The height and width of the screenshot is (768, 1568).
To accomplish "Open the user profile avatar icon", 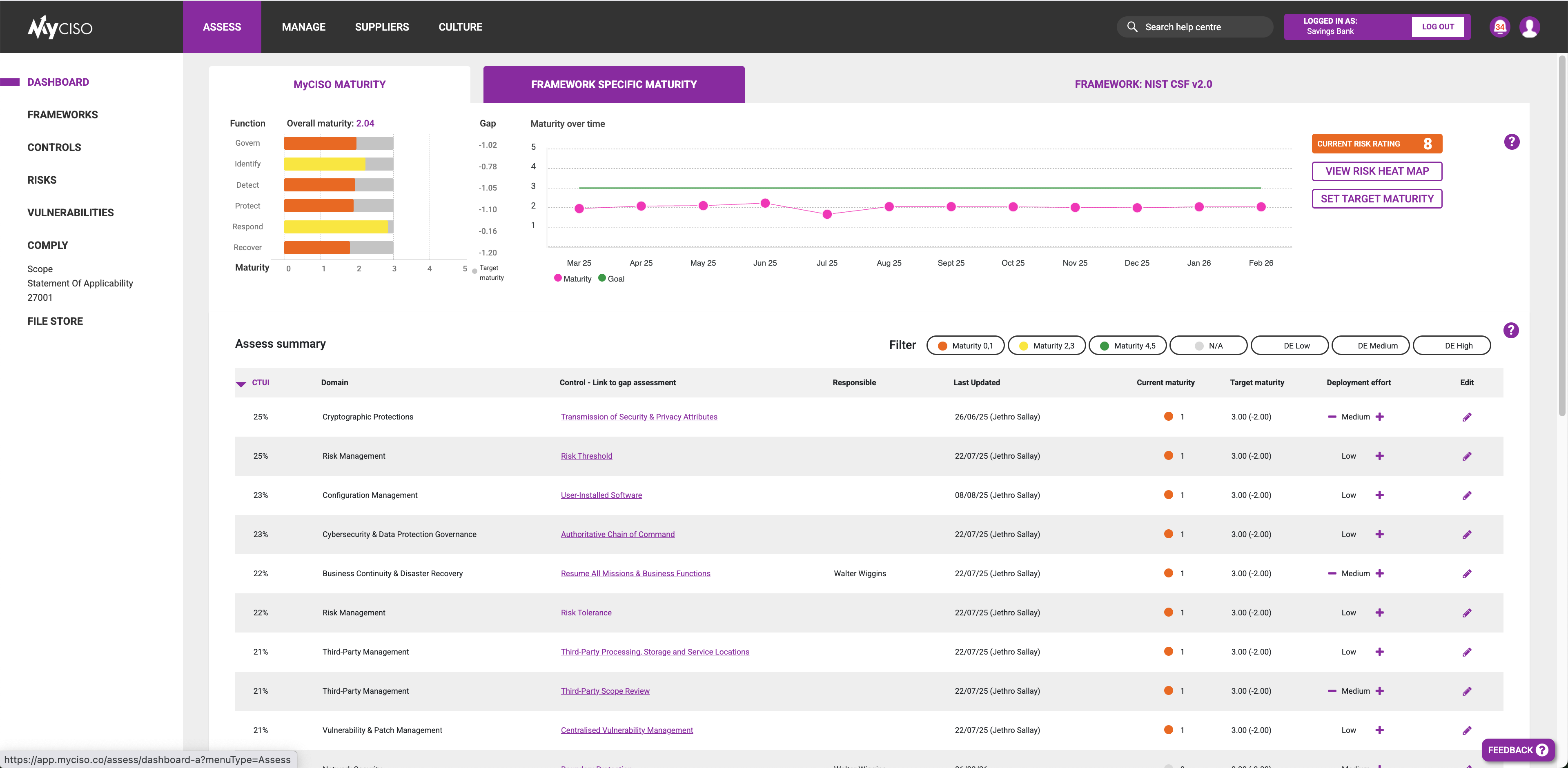I will pyautogui.click(x=1530, y=27).
